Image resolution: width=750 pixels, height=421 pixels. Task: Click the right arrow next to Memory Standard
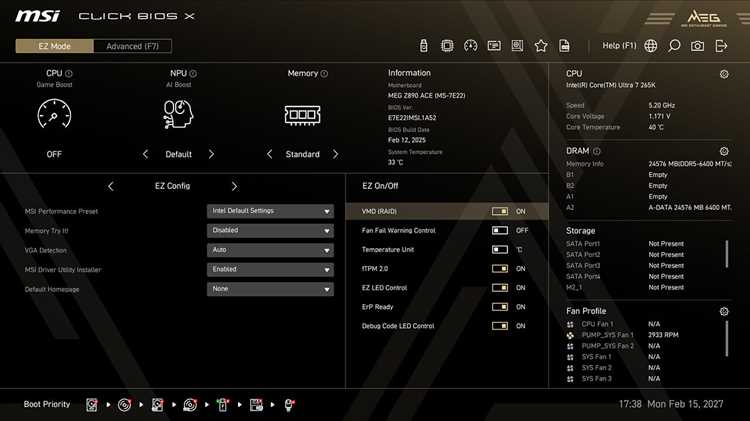(335, 154)
